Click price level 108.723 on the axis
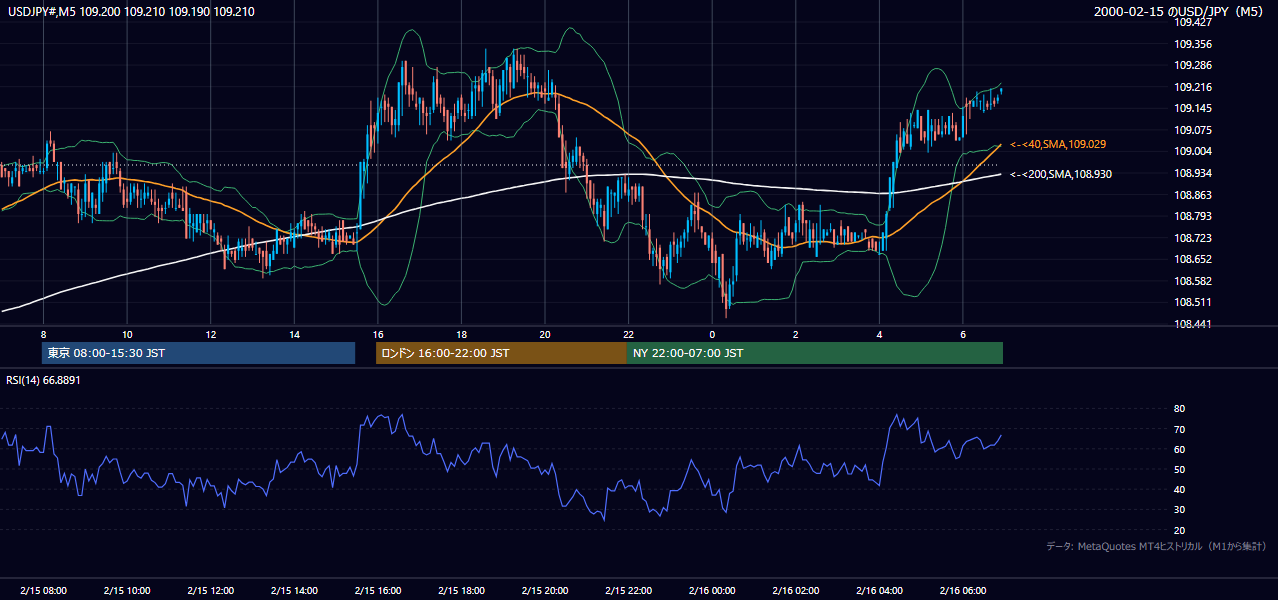The width and height of the screenshot is (1278, 600). 1193,238
